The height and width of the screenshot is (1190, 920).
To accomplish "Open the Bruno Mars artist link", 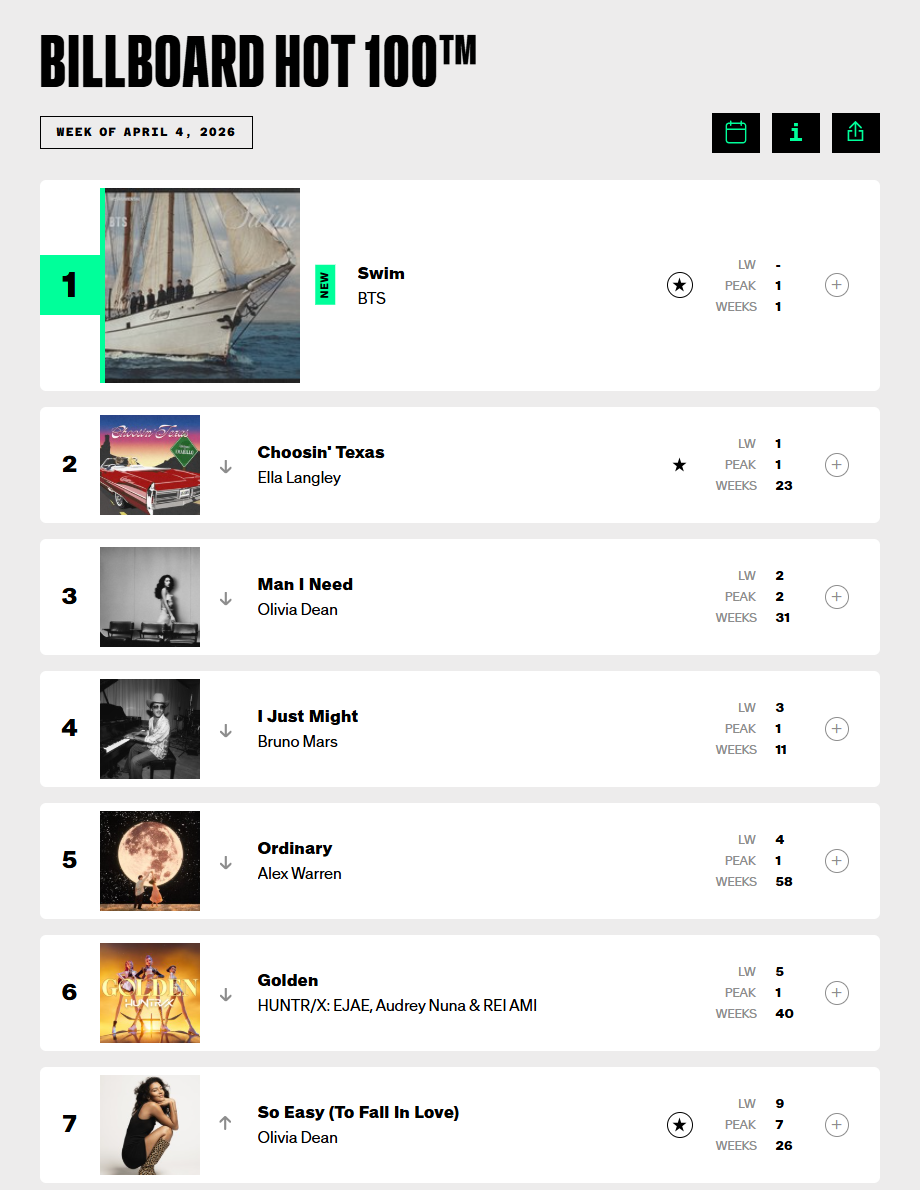I will coord(298,741).
